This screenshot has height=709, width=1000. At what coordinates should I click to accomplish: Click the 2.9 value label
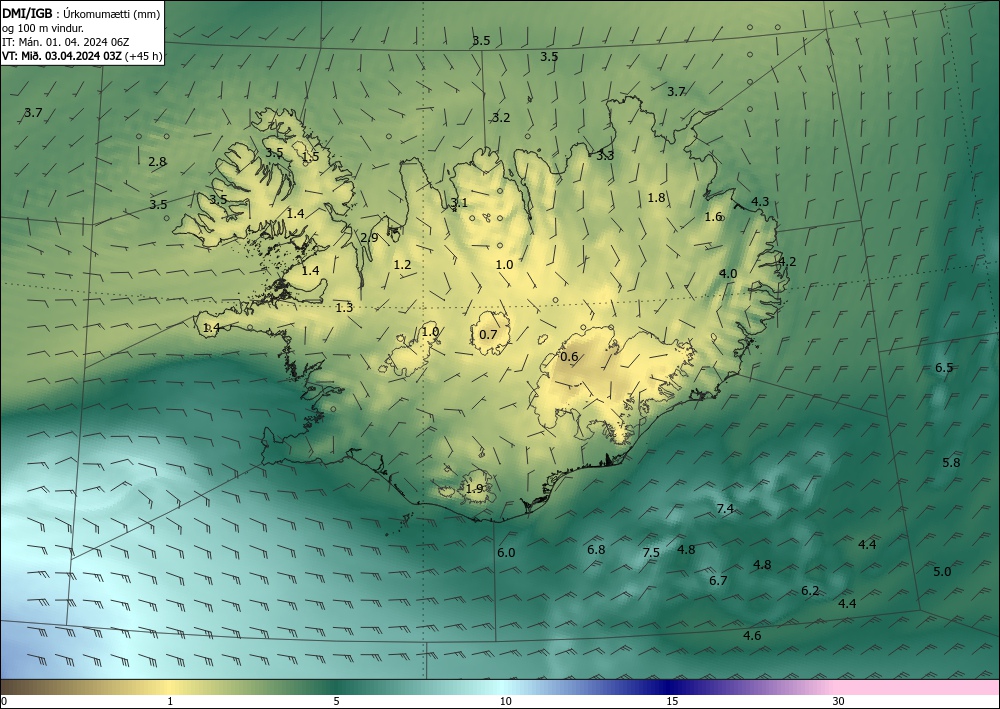click(x=369, y=238)
